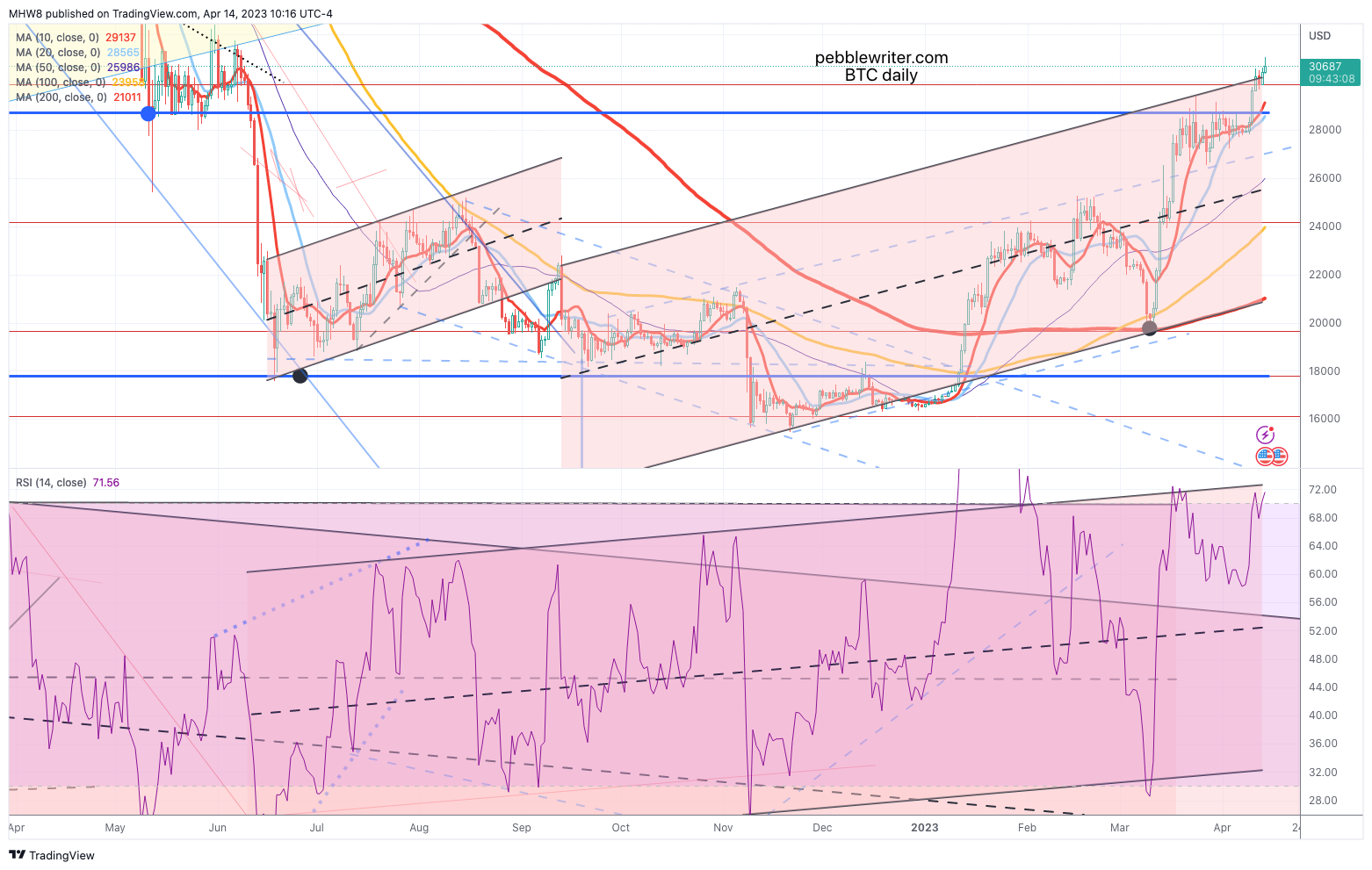Click the purple lightning bolt icon
1372x870 pixels.
pos(1265,435)
